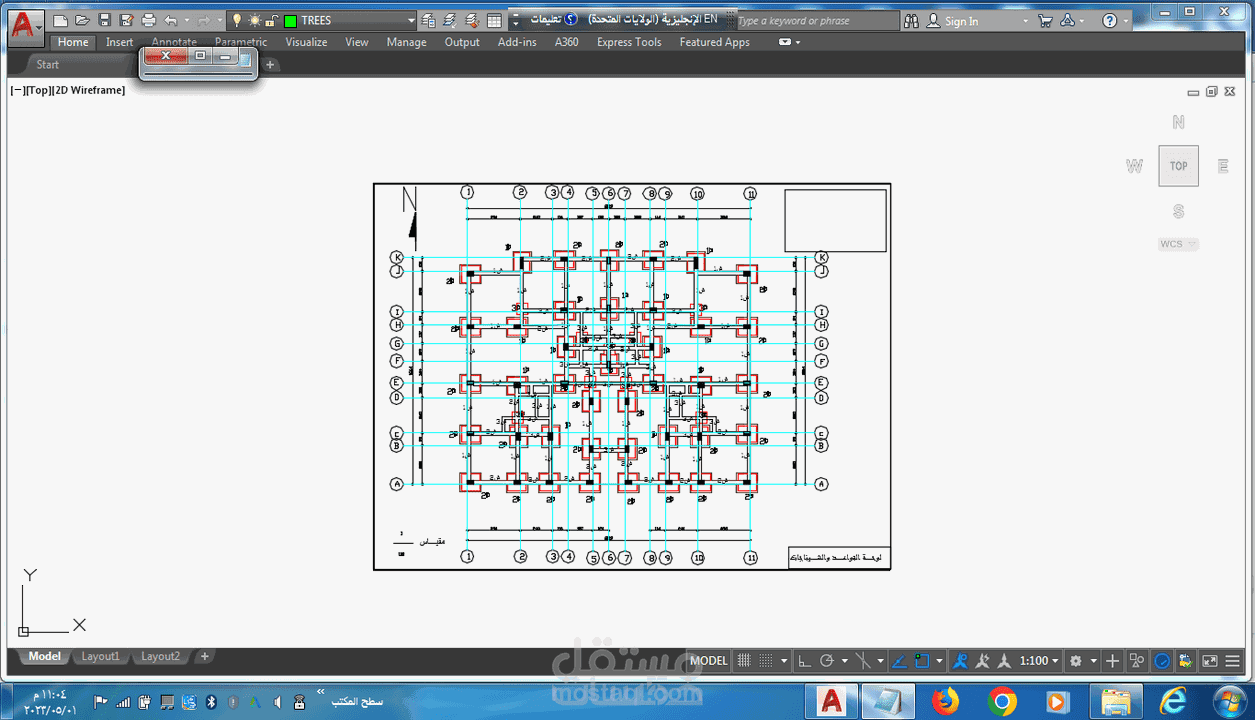
Task: Add a new layout with plus button
Action: (204, 656)
